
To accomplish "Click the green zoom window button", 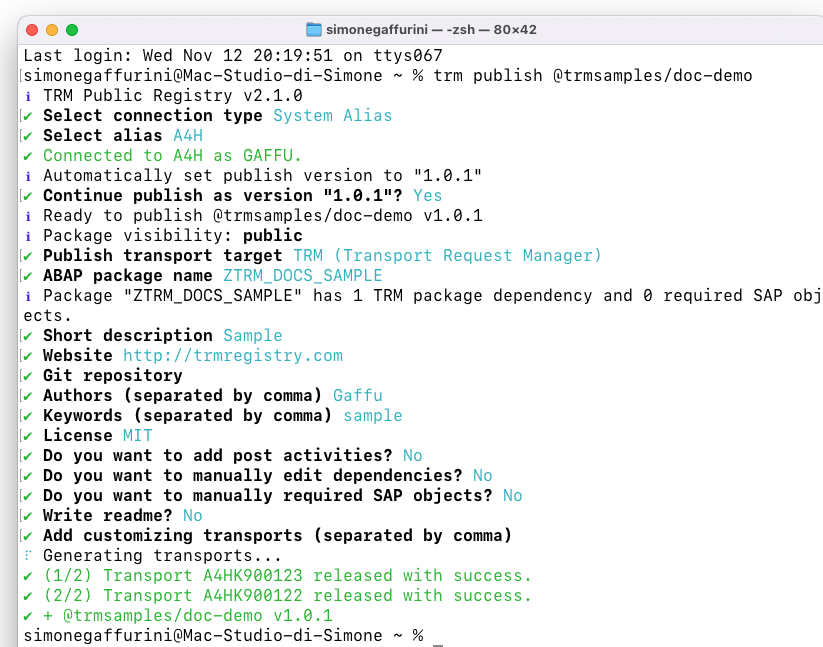I will point(72,30).
